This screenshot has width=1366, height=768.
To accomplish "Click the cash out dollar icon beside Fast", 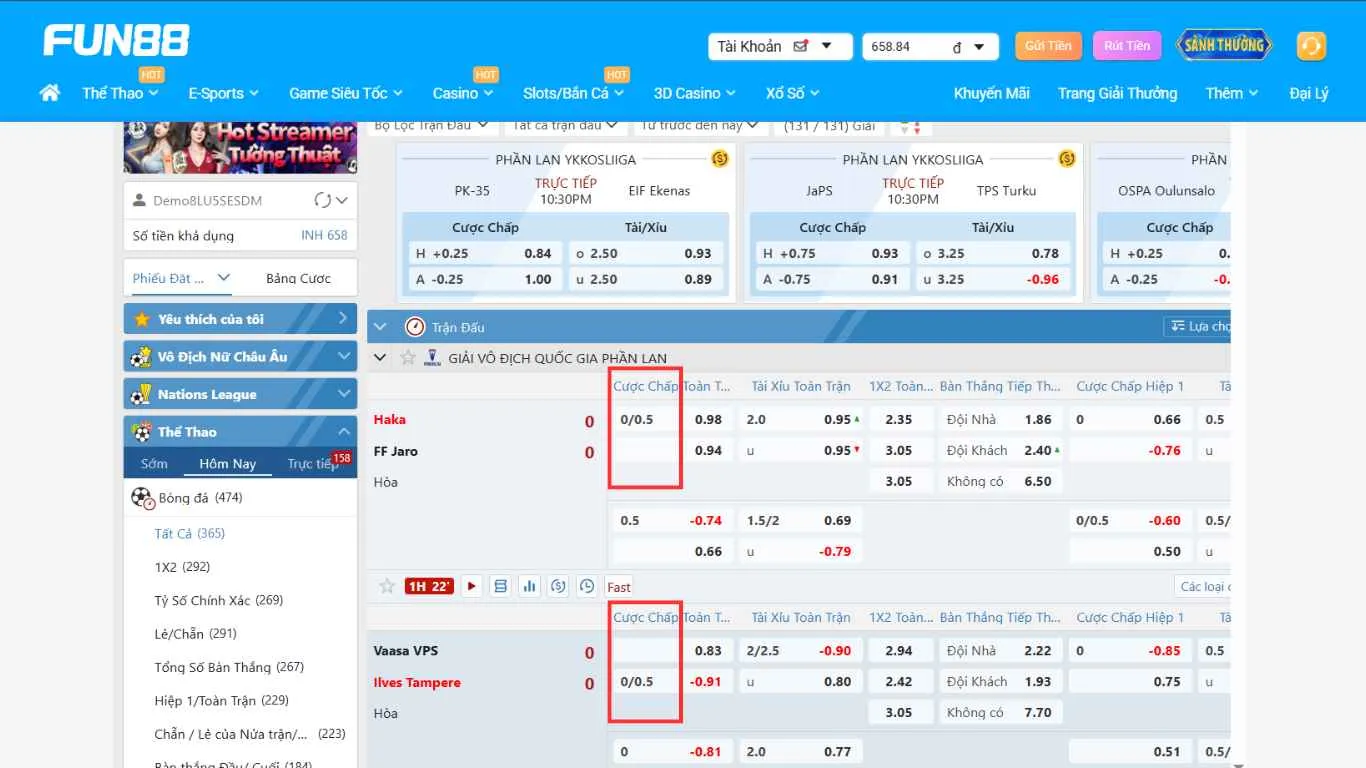I will pos(558,586).
